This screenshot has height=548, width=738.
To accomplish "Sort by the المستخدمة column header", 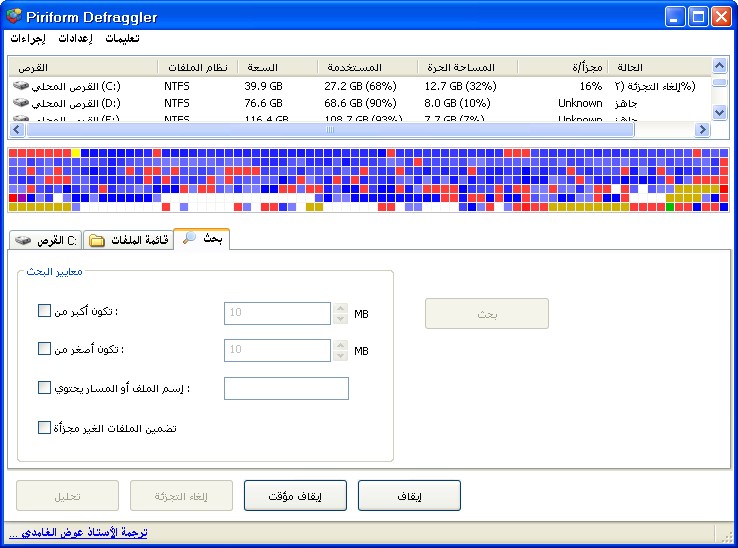I will (x=368, y=67).
